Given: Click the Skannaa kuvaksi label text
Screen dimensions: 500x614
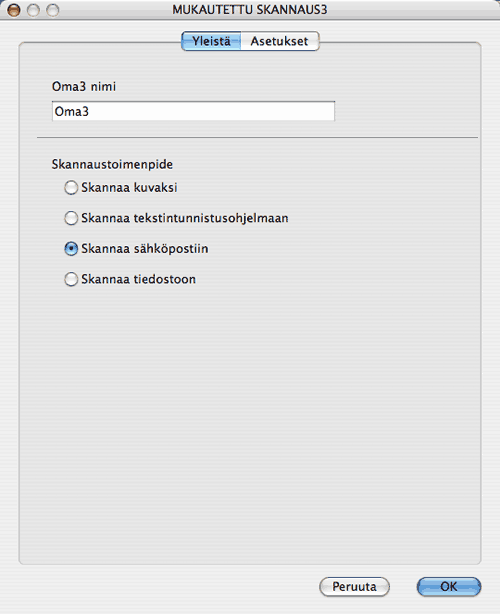Looking at the screenshot, I should coord(129,188).
